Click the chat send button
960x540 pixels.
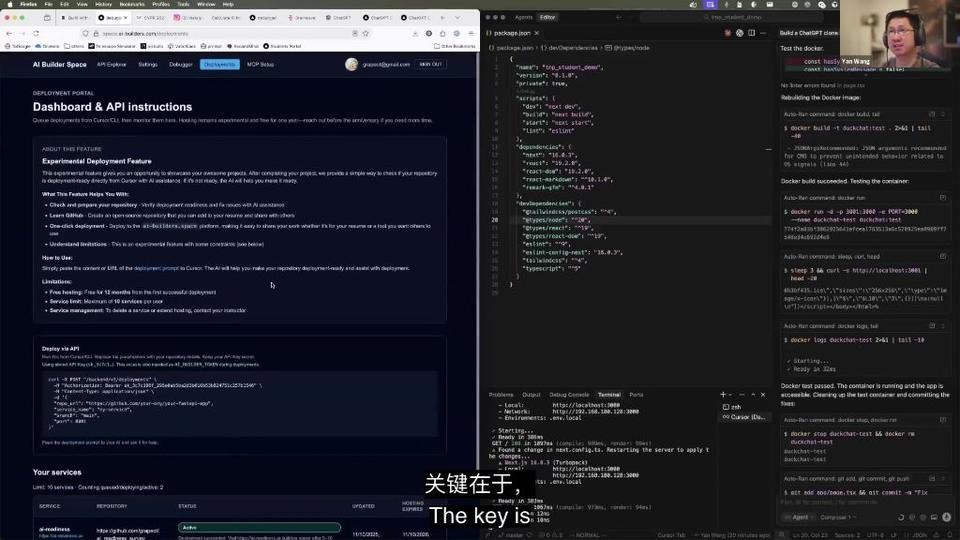point(947,517)
